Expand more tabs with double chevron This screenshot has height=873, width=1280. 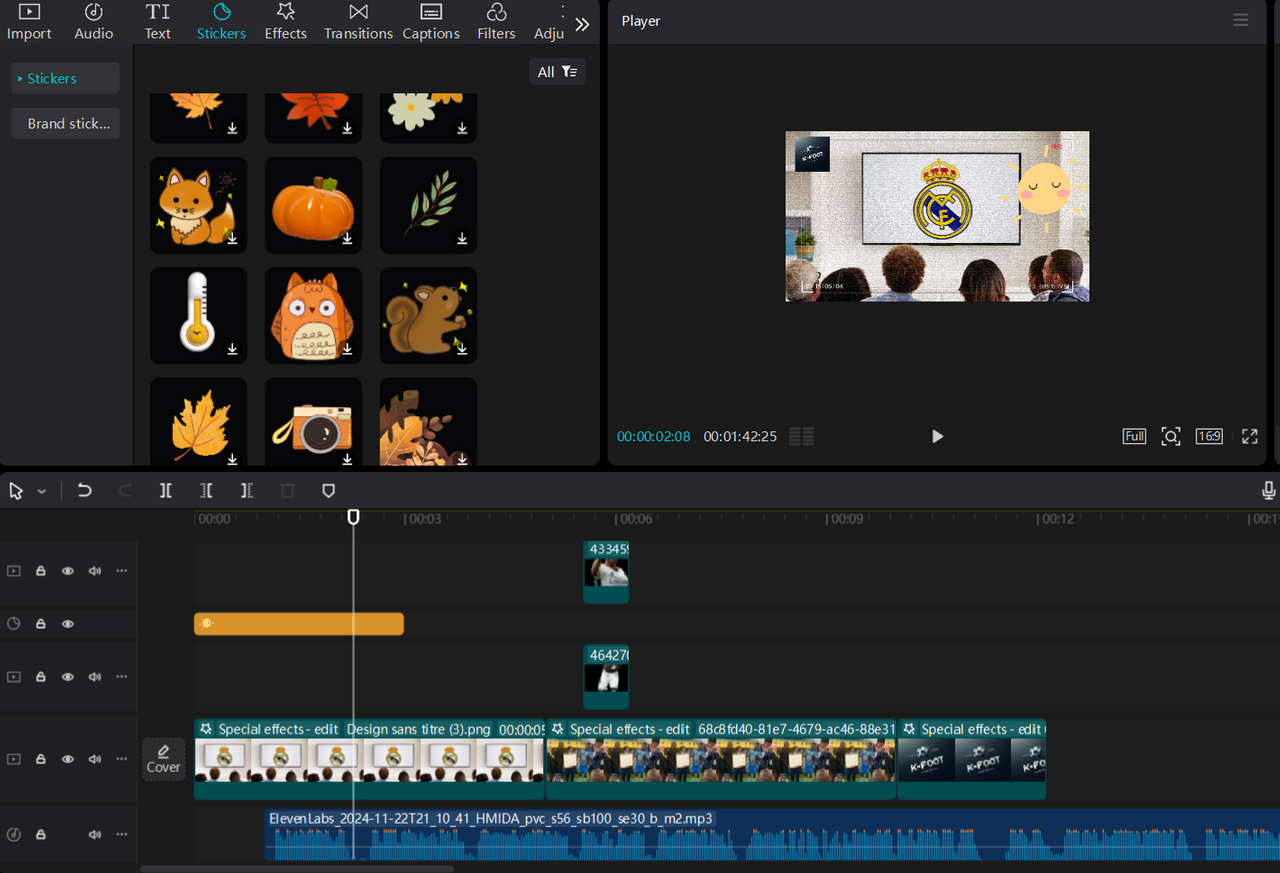point(582,24)
